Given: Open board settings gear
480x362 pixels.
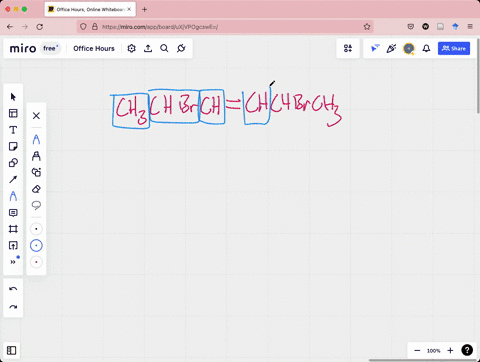Looking at the screenshot, I should [x=132, y=49].
